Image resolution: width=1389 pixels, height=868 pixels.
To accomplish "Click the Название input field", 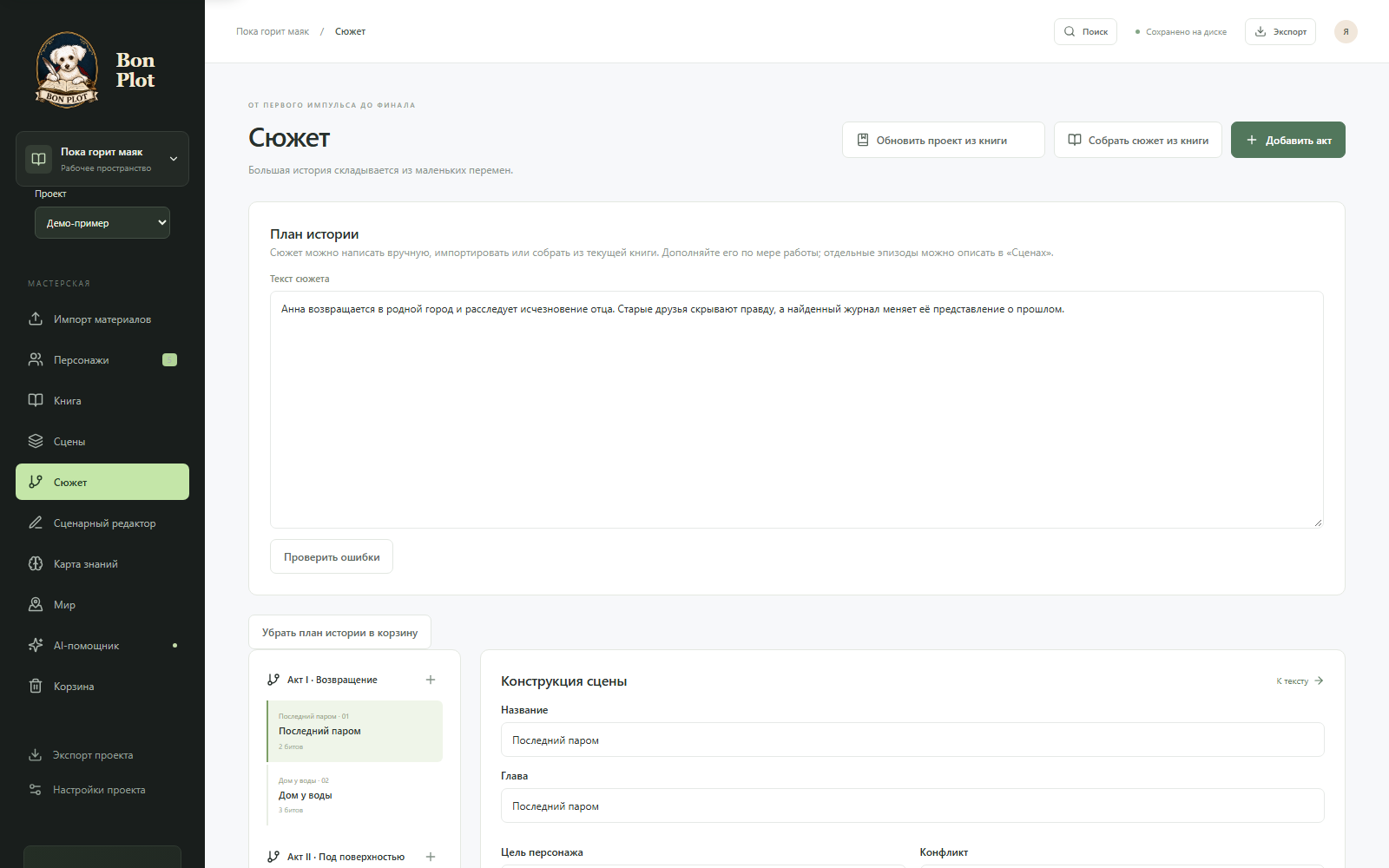I will point(912,740).
